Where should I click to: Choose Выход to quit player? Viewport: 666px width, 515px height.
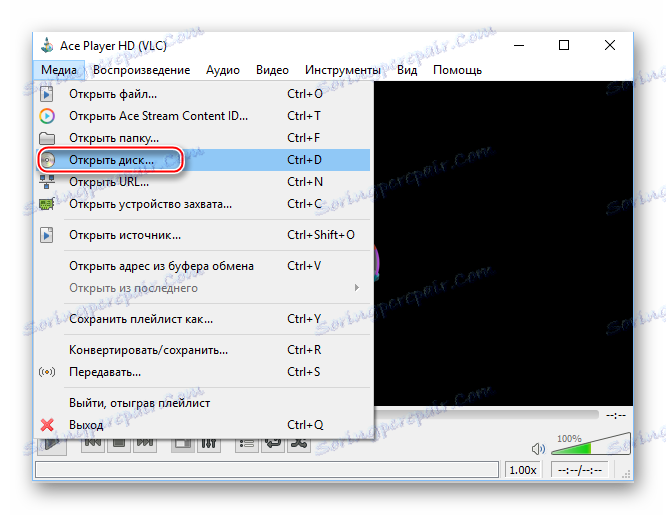[x=203, y=425]
